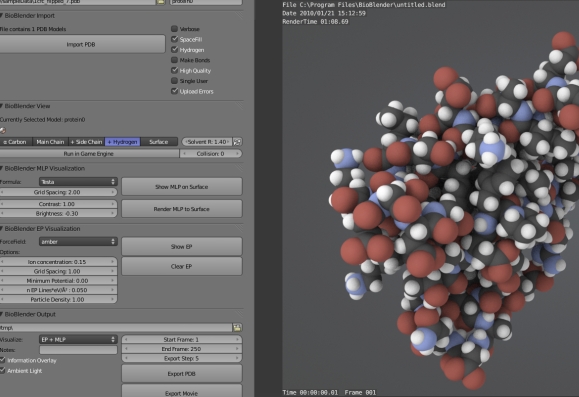The image size is (579, 397).
Task: Click the Notes text input field
Action: click(78, 350)
